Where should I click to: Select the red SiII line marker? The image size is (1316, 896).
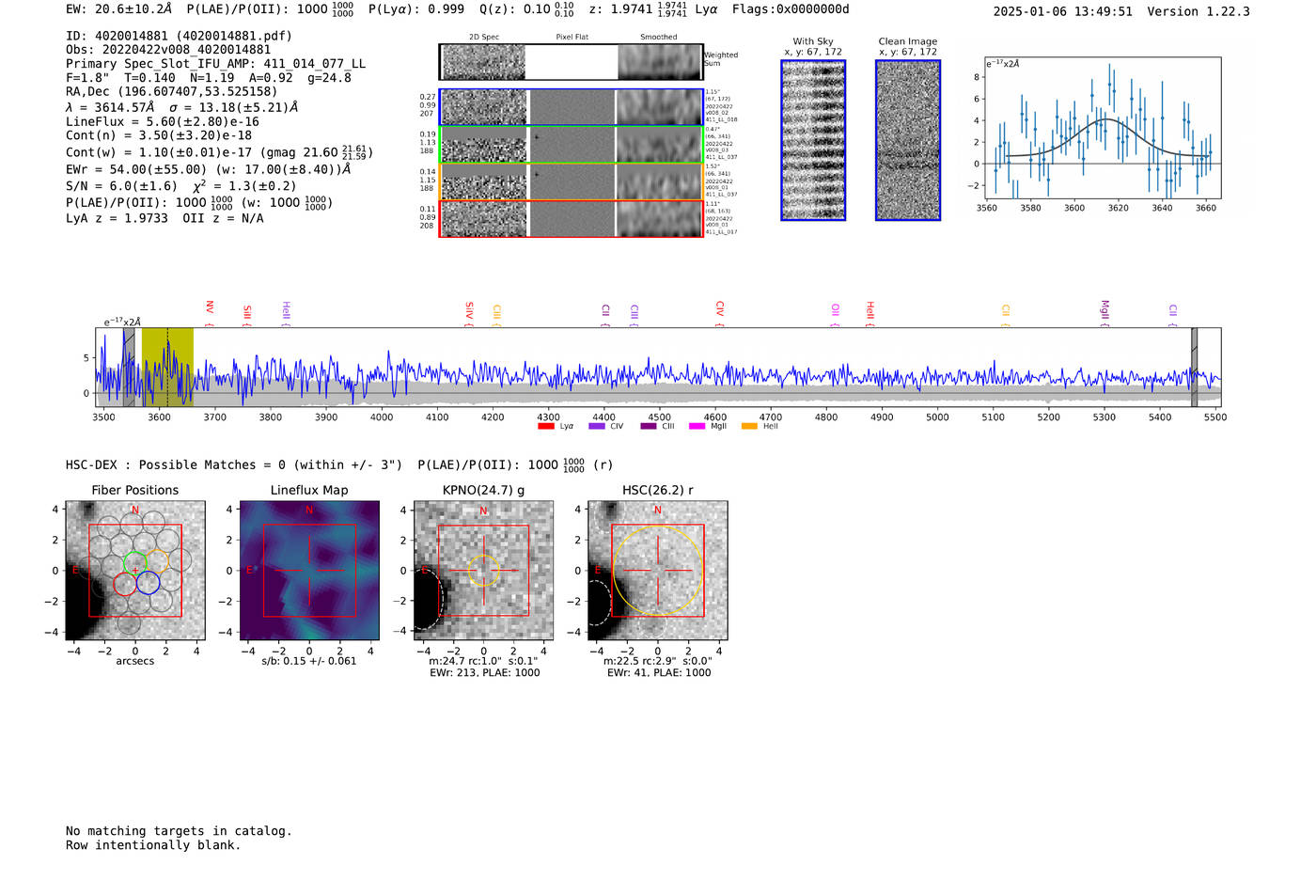pyautogui.click(x=247, y=315)
